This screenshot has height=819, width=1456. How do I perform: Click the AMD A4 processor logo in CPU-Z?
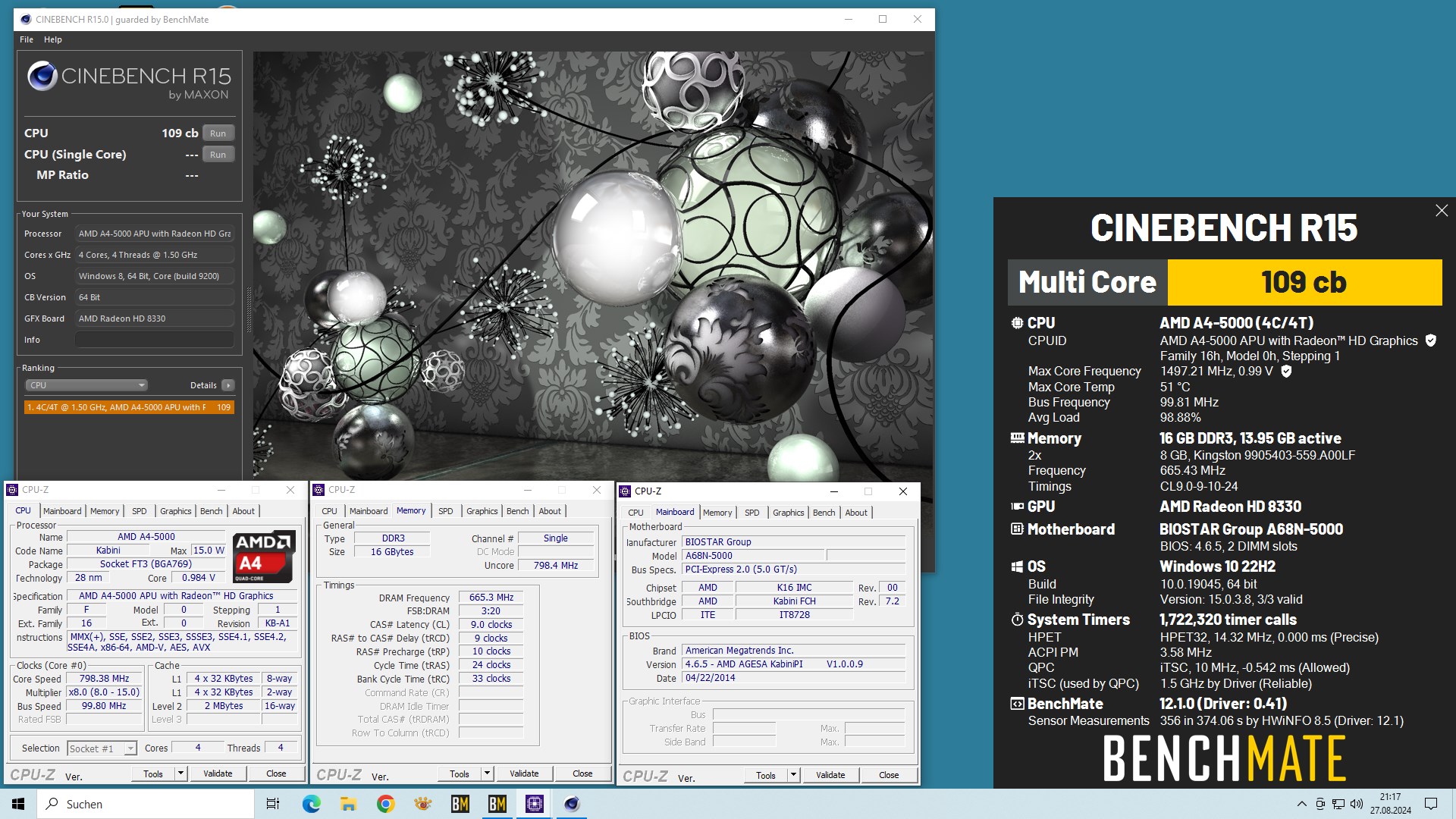point(262,557)
